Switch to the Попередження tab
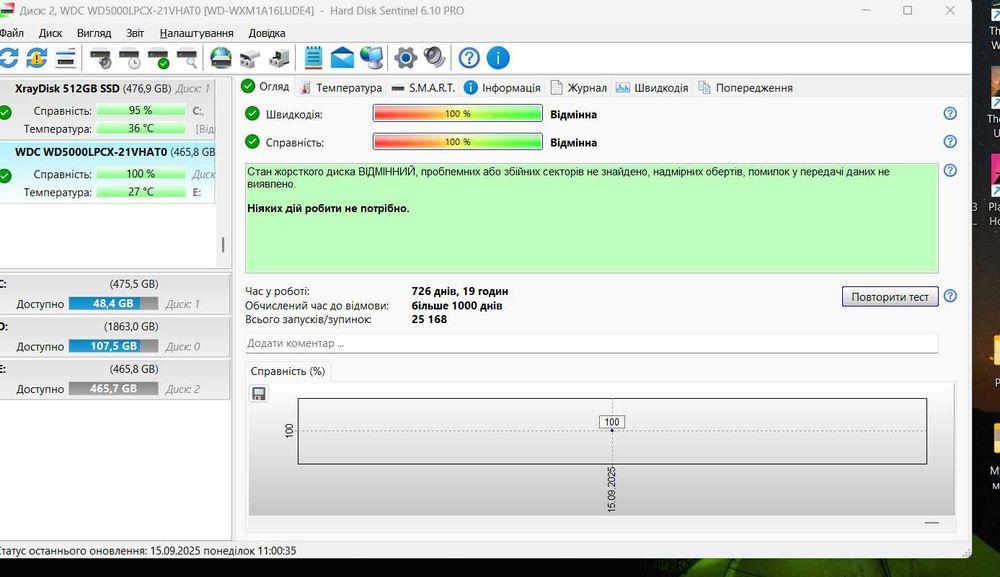The height and width of the screenshot is (577, 1000). click(745, 88)
